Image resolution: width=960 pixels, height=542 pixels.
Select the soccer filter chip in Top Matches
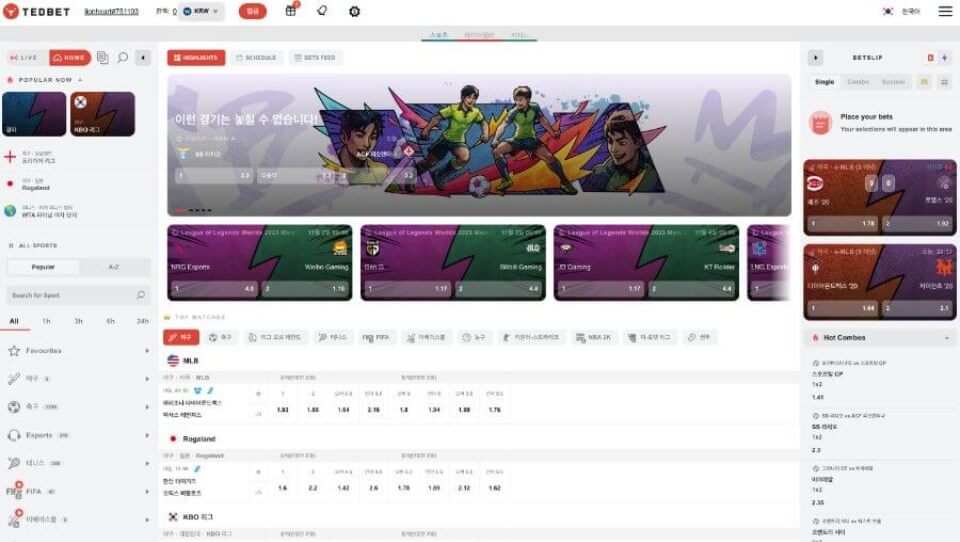(x=220, y=337)
